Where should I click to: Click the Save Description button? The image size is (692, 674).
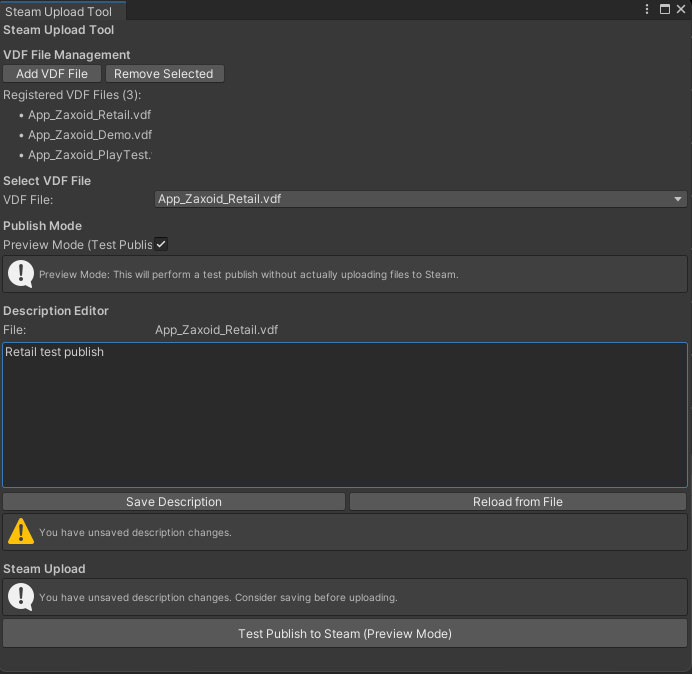click(174, 502)
